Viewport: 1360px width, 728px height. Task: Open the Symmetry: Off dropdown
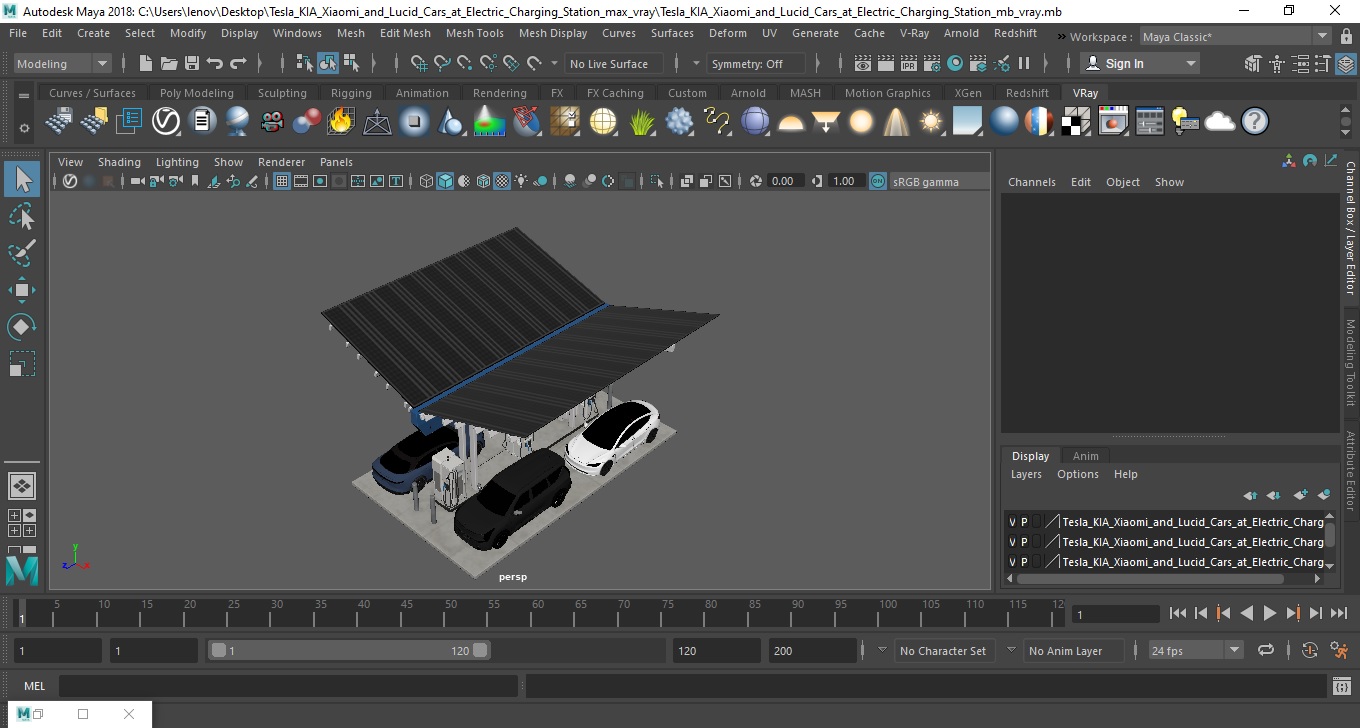(x=756, y=63)
